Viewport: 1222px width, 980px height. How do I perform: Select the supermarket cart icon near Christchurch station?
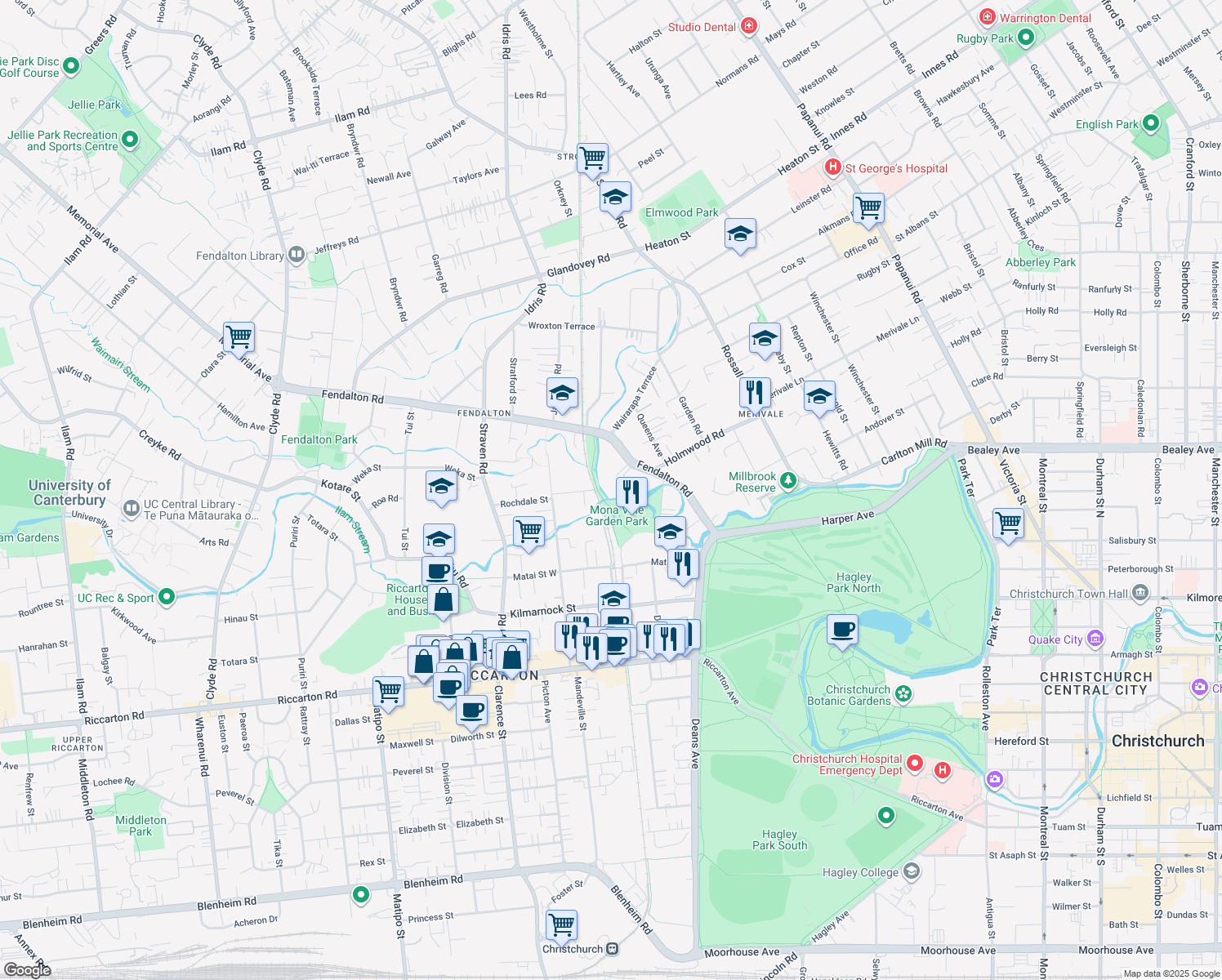pyautogui.click(x=561, y=925)
